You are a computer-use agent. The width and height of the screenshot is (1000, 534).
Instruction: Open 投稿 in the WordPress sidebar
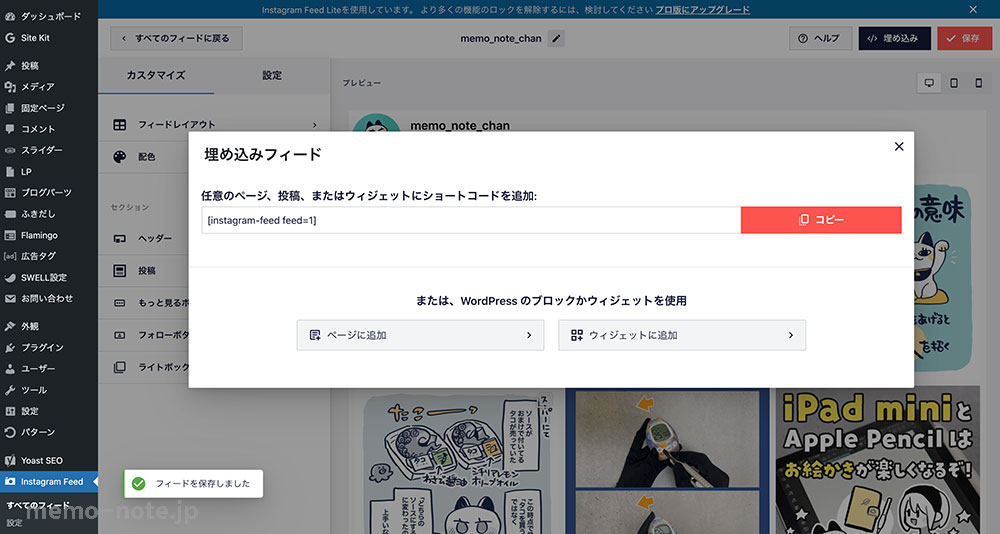(49, 66)
